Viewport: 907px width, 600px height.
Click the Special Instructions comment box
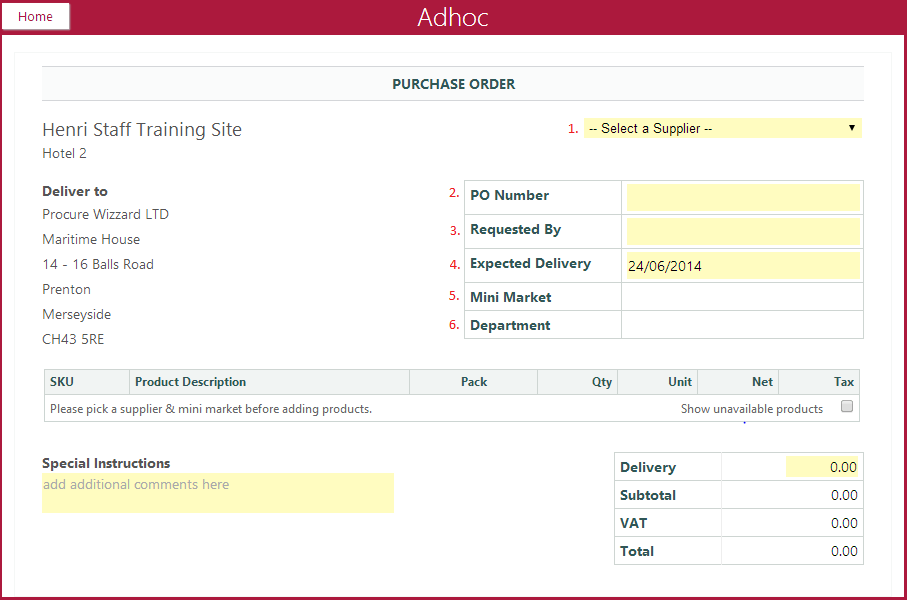tap(217, 494)
